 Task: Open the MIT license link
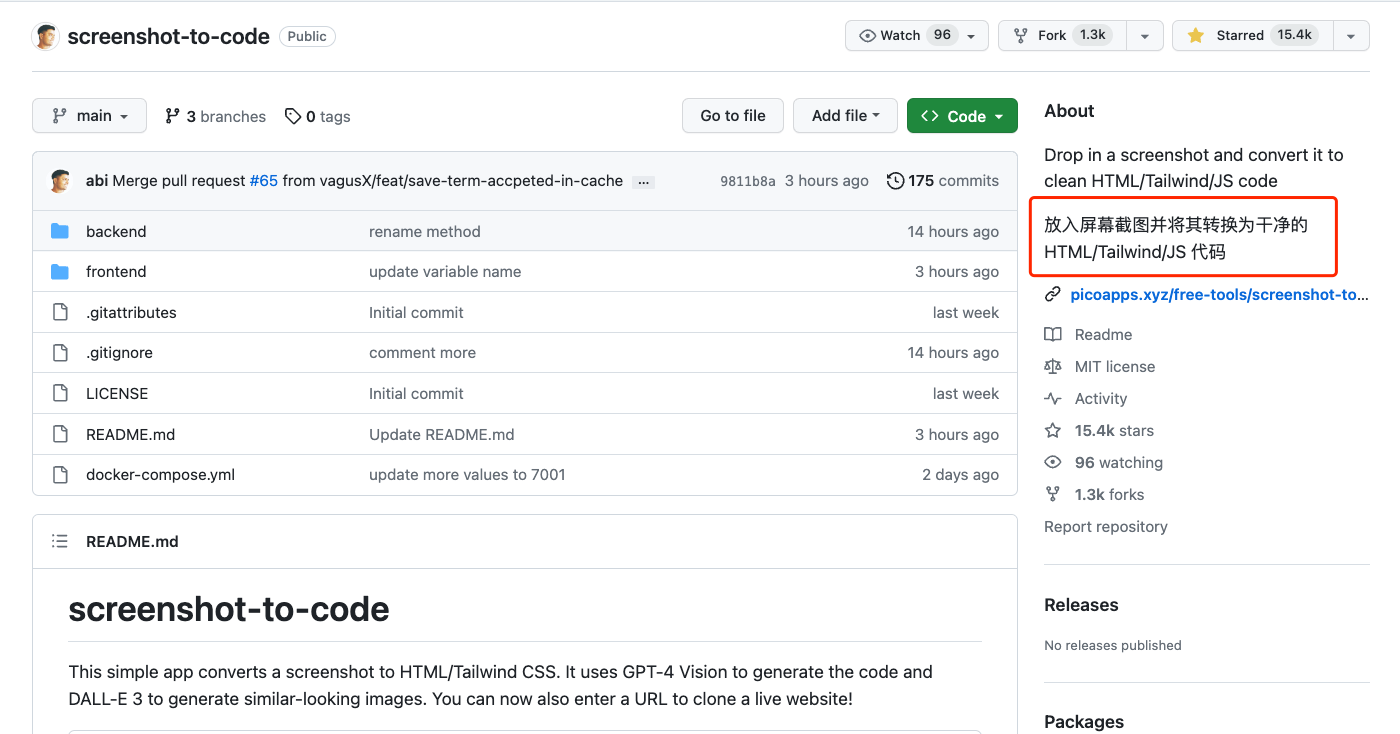[1115, 366]
